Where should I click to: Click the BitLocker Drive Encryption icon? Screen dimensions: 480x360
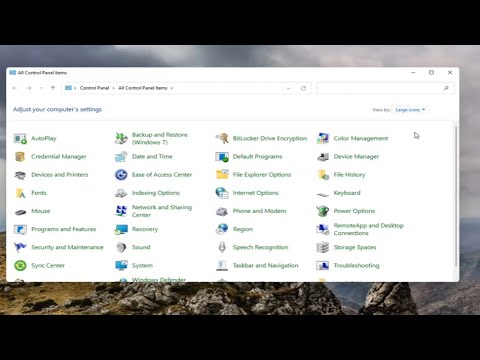pyautogui.click(x=222, y=138)
